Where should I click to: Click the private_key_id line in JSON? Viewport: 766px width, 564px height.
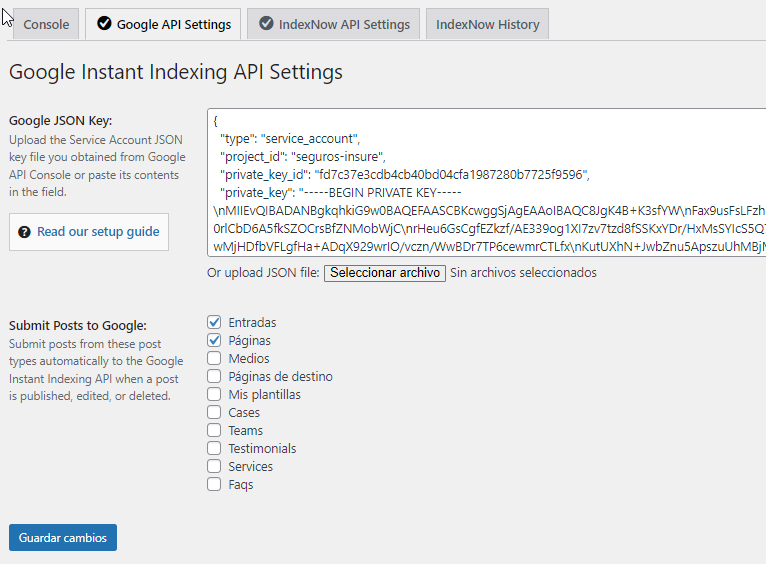tap(404, 175)
